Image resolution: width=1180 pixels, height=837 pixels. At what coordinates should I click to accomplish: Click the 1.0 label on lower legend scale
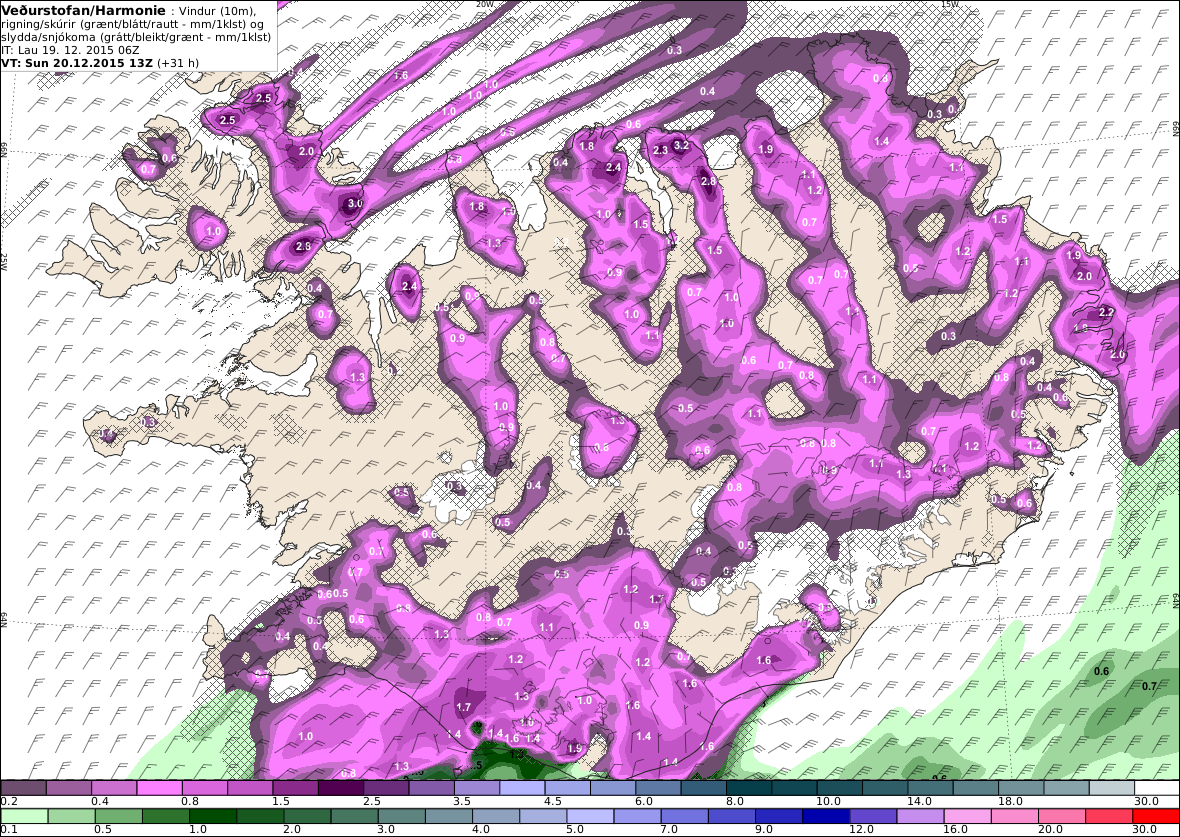click(x=198, y=829)
